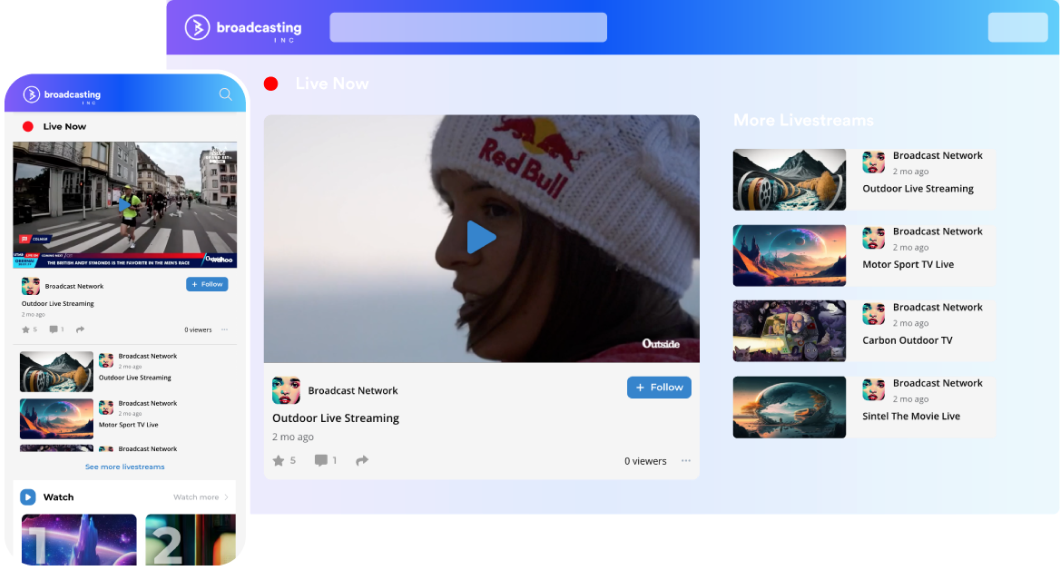
Task: Open the comment icon in mobile view
Action: pos(53,329)
